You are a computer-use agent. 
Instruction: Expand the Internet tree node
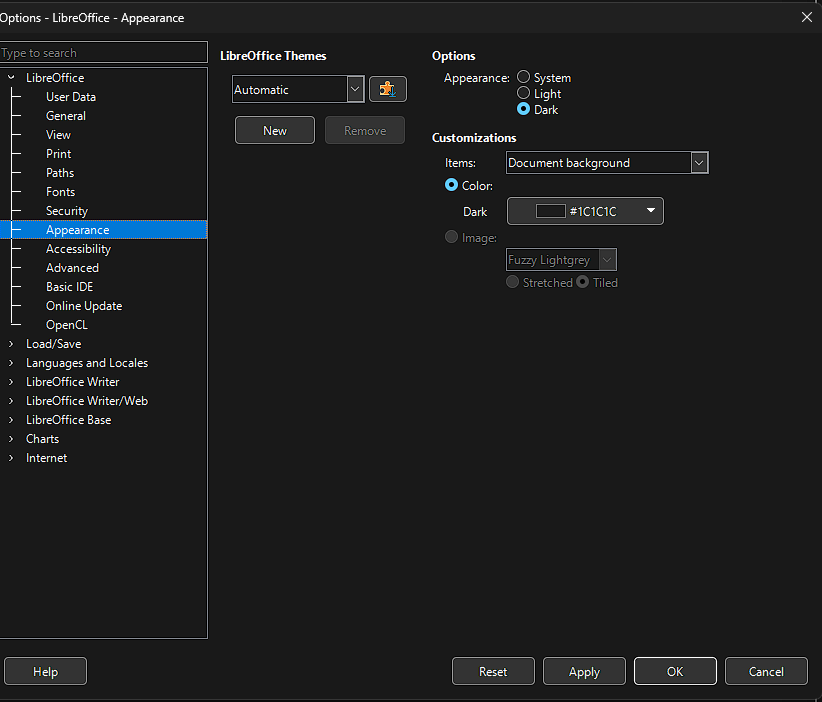[11, 458]
